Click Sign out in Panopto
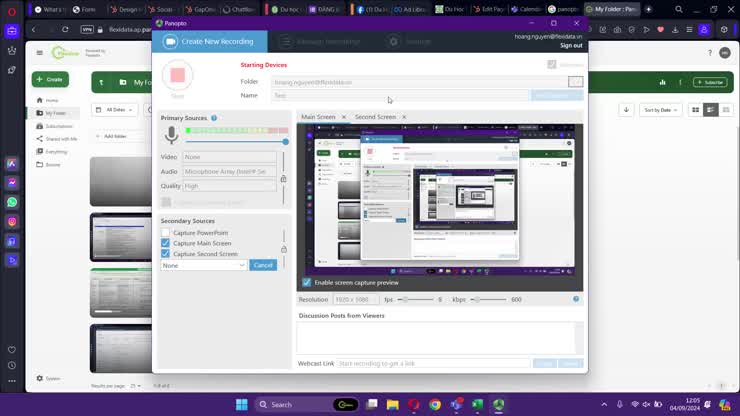This screenshot has width=740, height=416. [571, 45]
